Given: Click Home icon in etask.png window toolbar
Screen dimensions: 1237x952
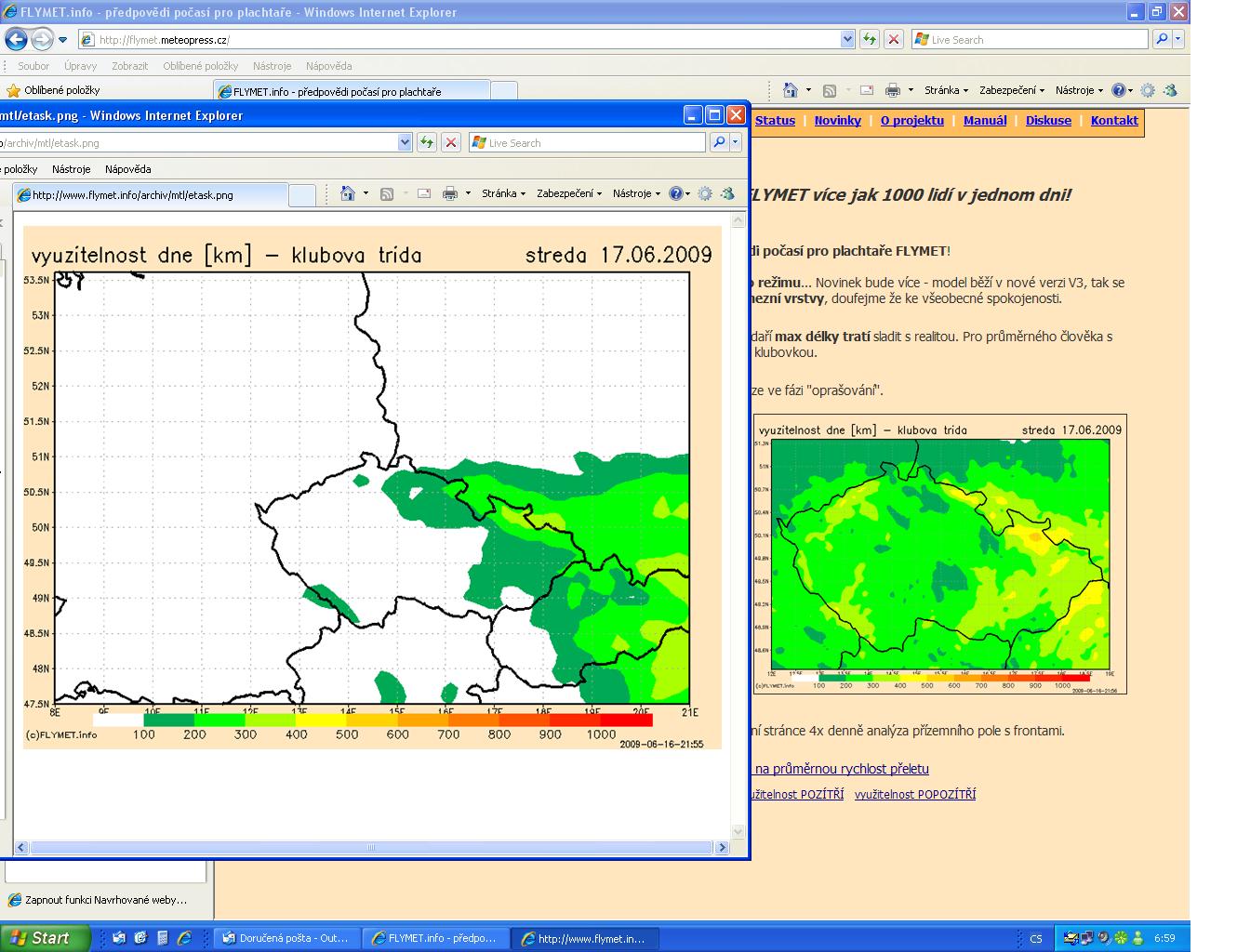Looking at the screenshot, I should click(x=348, y=193).
